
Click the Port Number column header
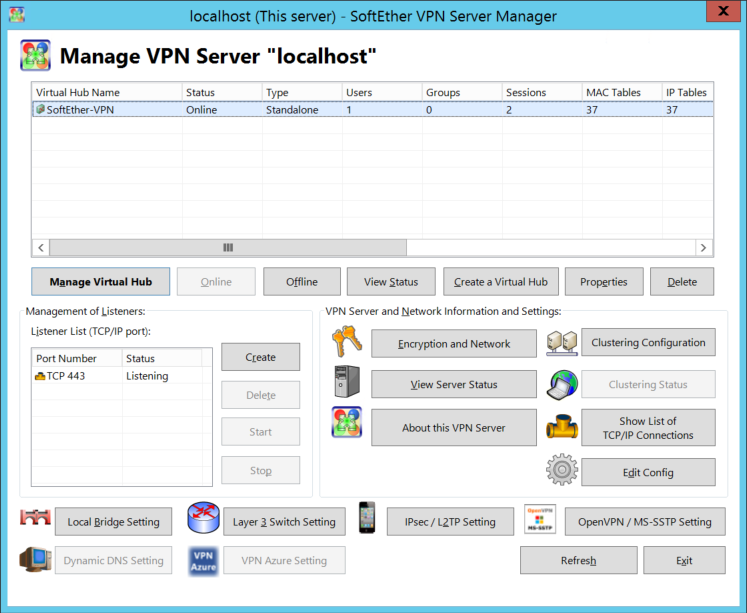pyautogui.click(x=77, y=358)
